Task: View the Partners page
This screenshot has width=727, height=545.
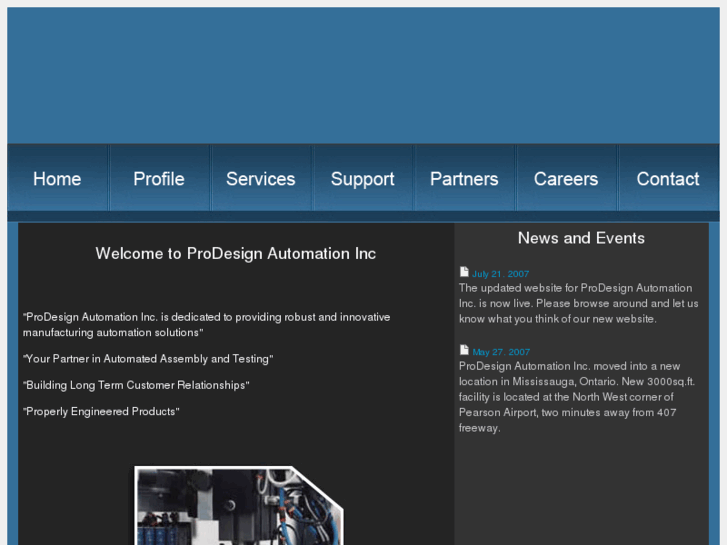Action: point(465,179)
